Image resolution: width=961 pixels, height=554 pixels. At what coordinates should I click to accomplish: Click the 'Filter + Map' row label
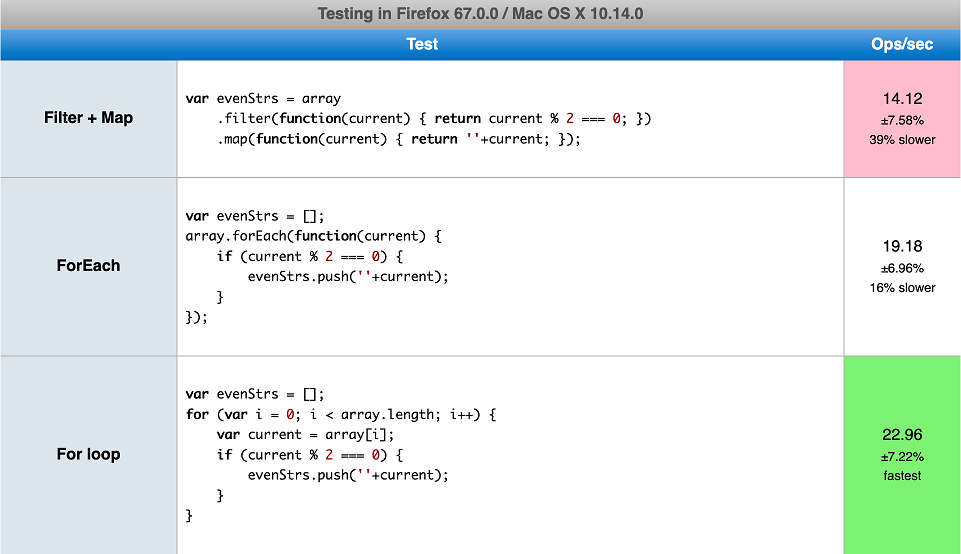click(88, 118)
